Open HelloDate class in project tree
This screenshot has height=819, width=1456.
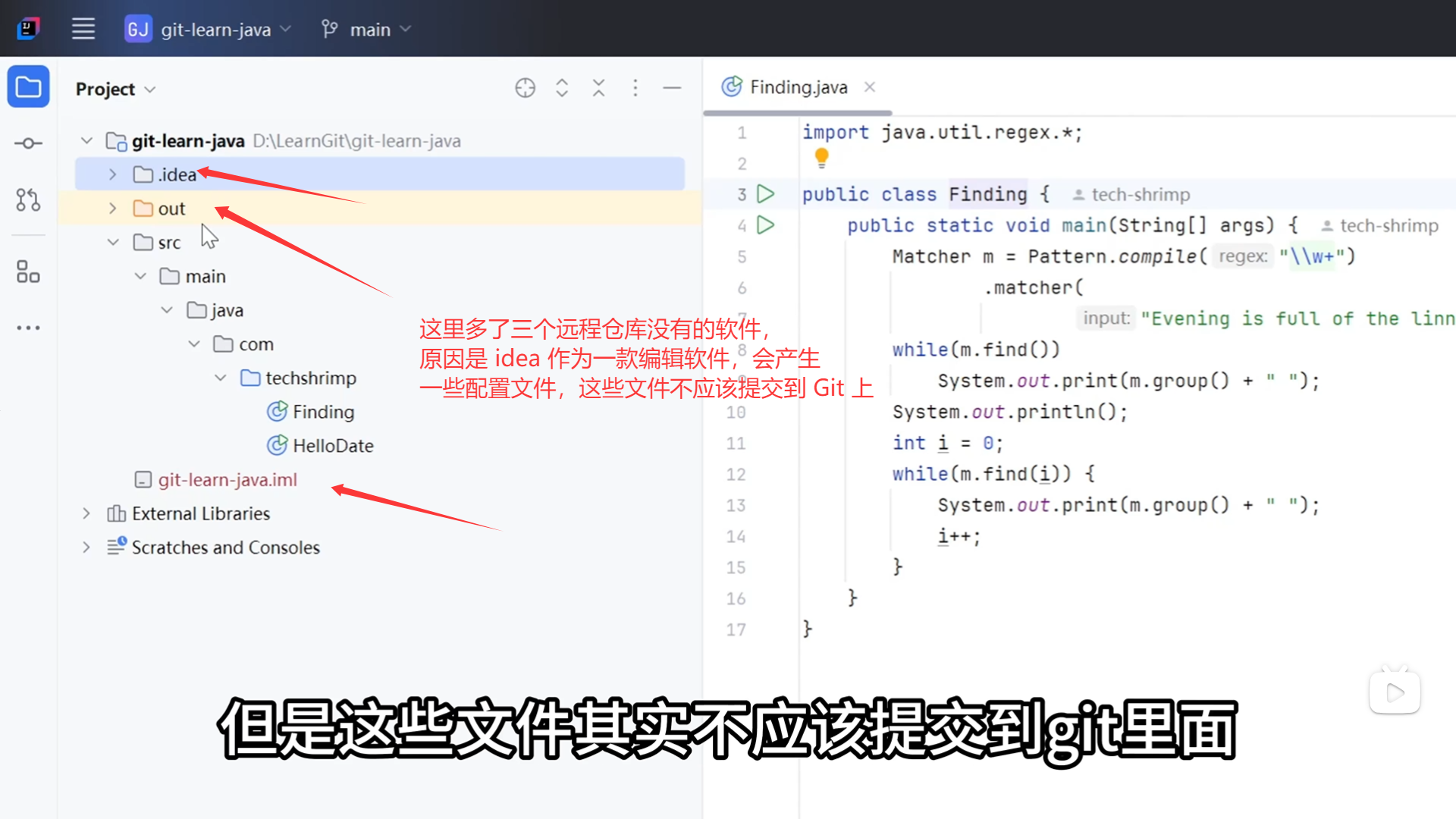pyautogui.click(x=332, y=446)
